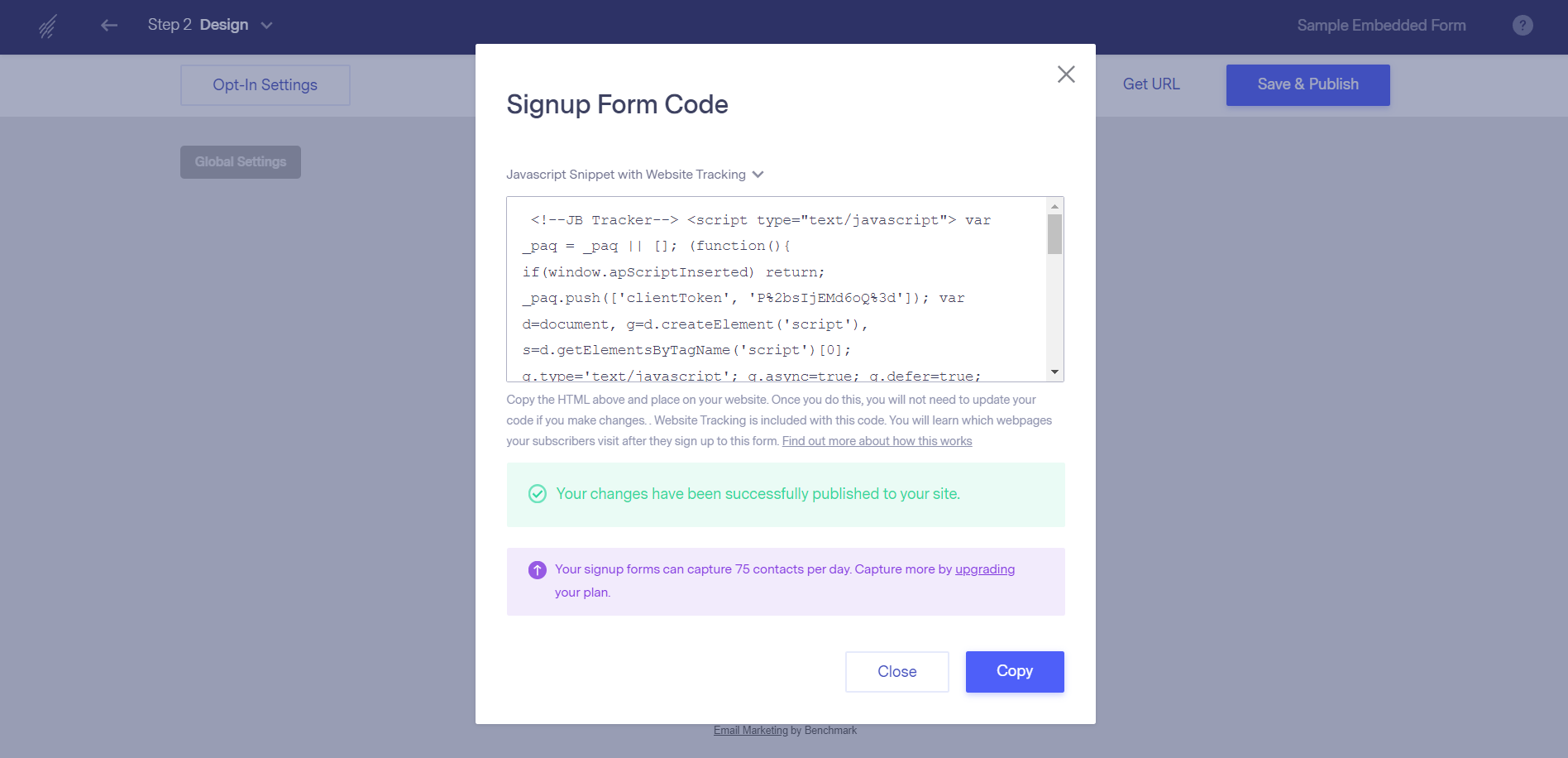Close the Signup Form Code dialog with the X
1568x758 pixels.
click(1066, 74)
